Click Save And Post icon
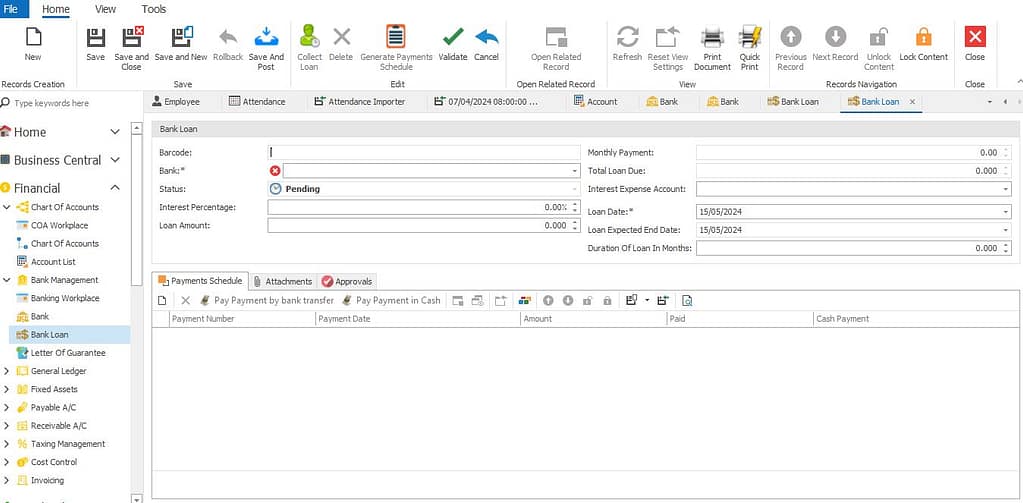The image size is (1023, 503). pyautogui.click(x=266, y=37)
